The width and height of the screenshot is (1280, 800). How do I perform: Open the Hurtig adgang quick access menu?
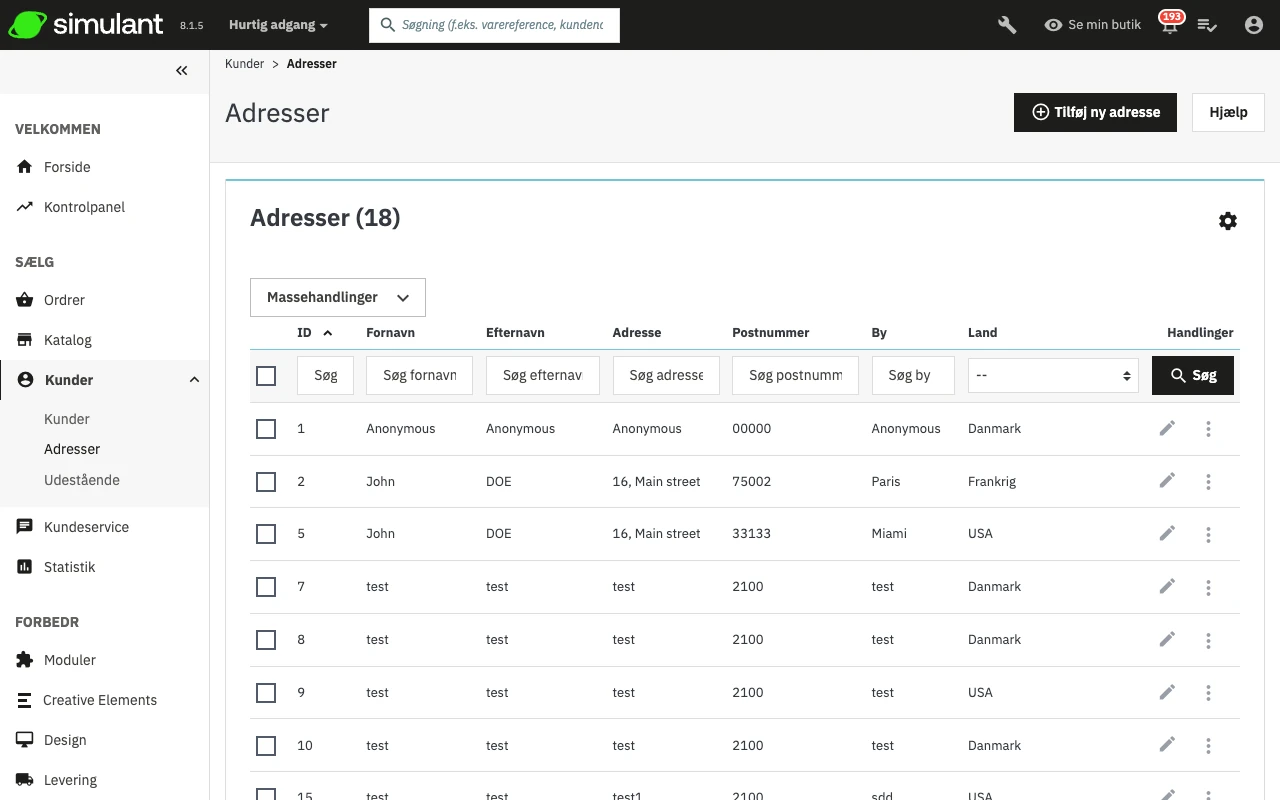(277, 25)
